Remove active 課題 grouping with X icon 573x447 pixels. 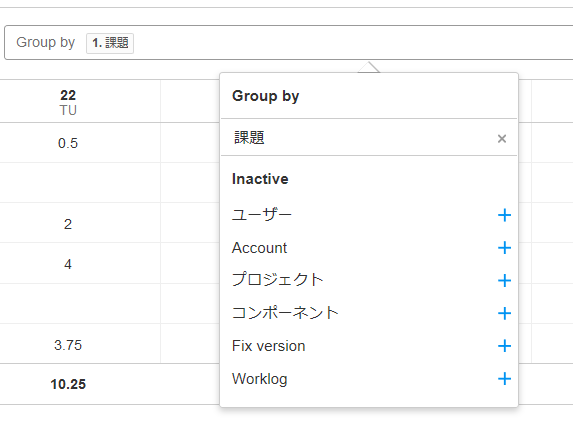[502, 139]
